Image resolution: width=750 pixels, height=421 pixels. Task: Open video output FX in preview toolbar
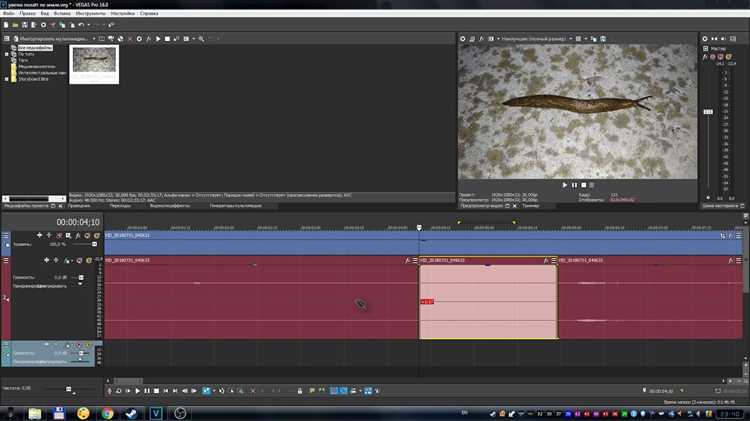482,39
